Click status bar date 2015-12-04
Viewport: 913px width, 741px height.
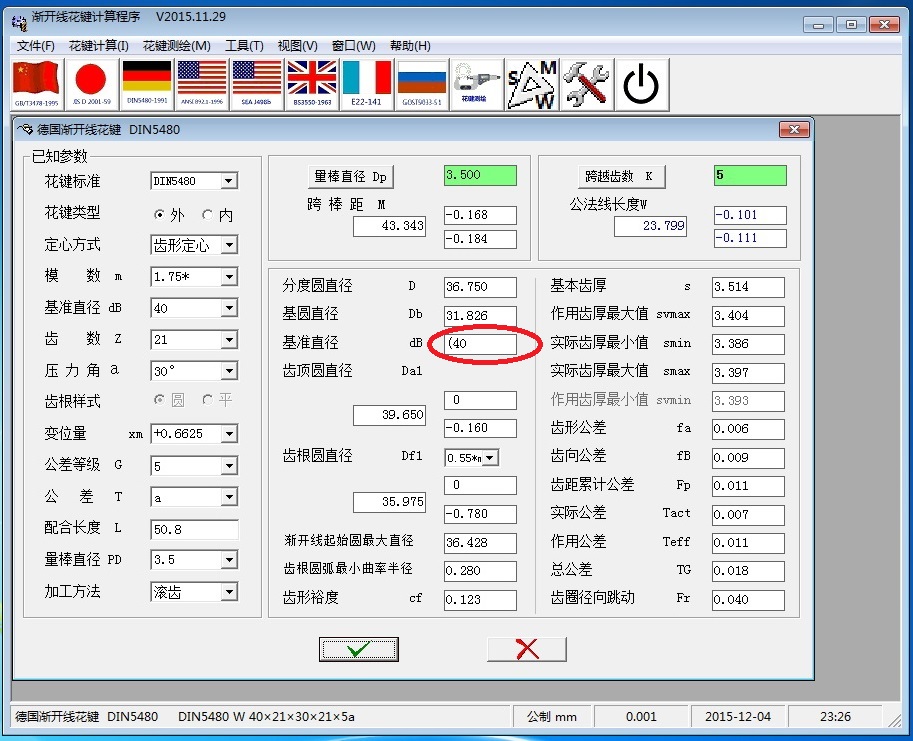(738, 717)
